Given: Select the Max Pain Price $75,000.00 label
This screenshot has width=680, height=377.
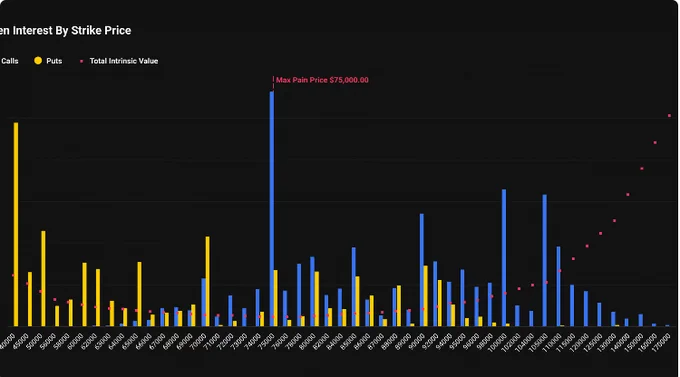Looking at the screenshot, I should click(322, 80).
